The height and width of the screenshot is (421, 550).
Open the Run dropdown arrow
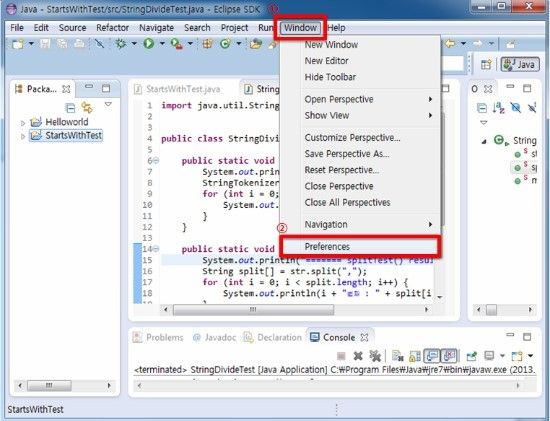tap(162, 44)
